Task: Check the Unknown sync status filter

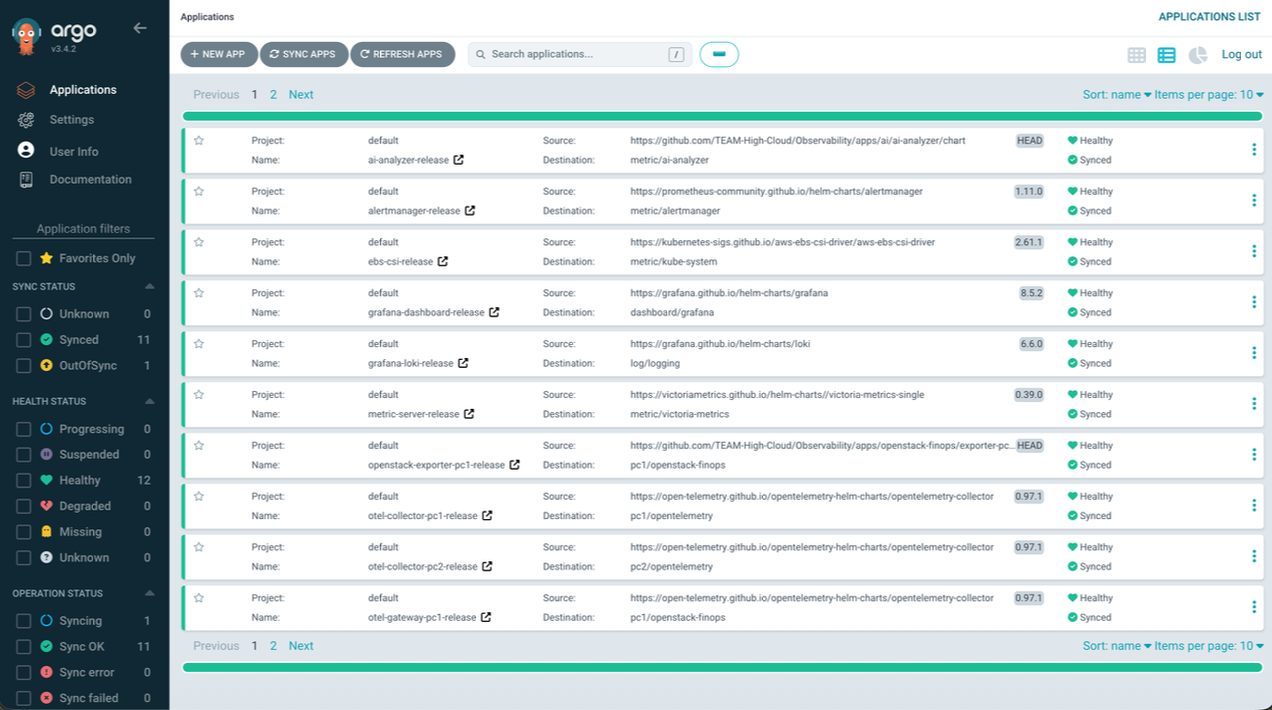Action: [23, 314]
